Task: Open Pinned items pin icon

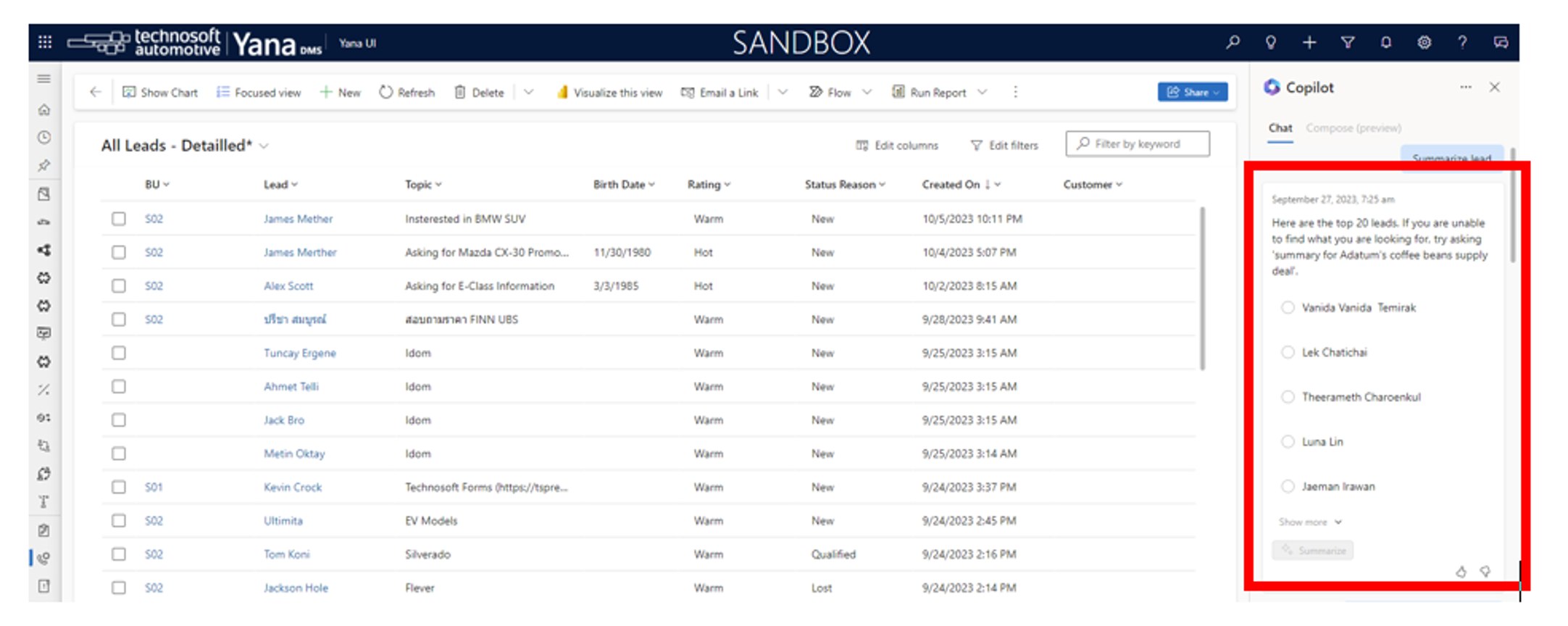Action: point(44,165)
